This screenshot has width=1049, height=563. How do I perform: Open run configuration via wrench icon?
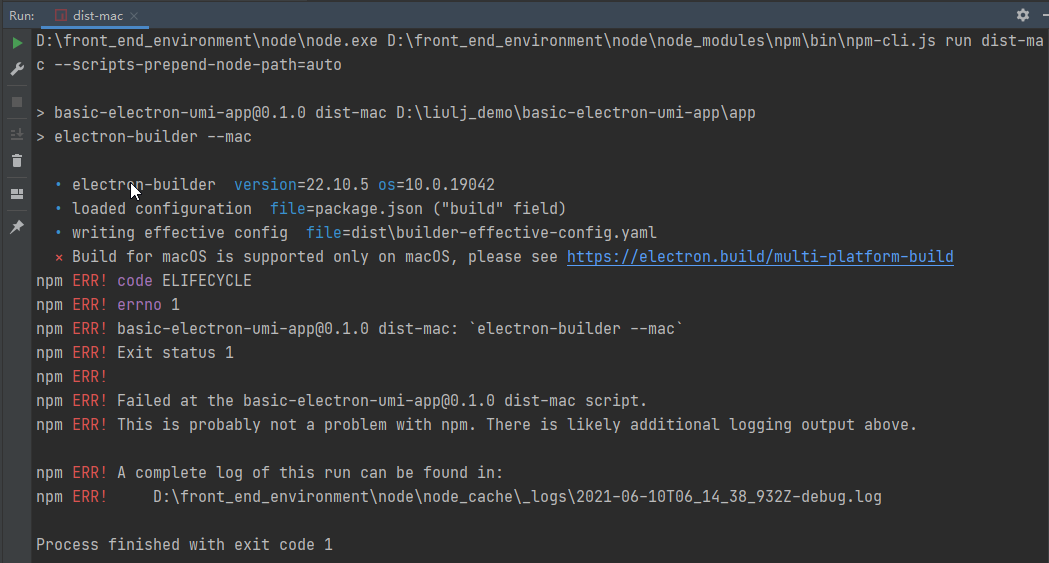point(17,69)
